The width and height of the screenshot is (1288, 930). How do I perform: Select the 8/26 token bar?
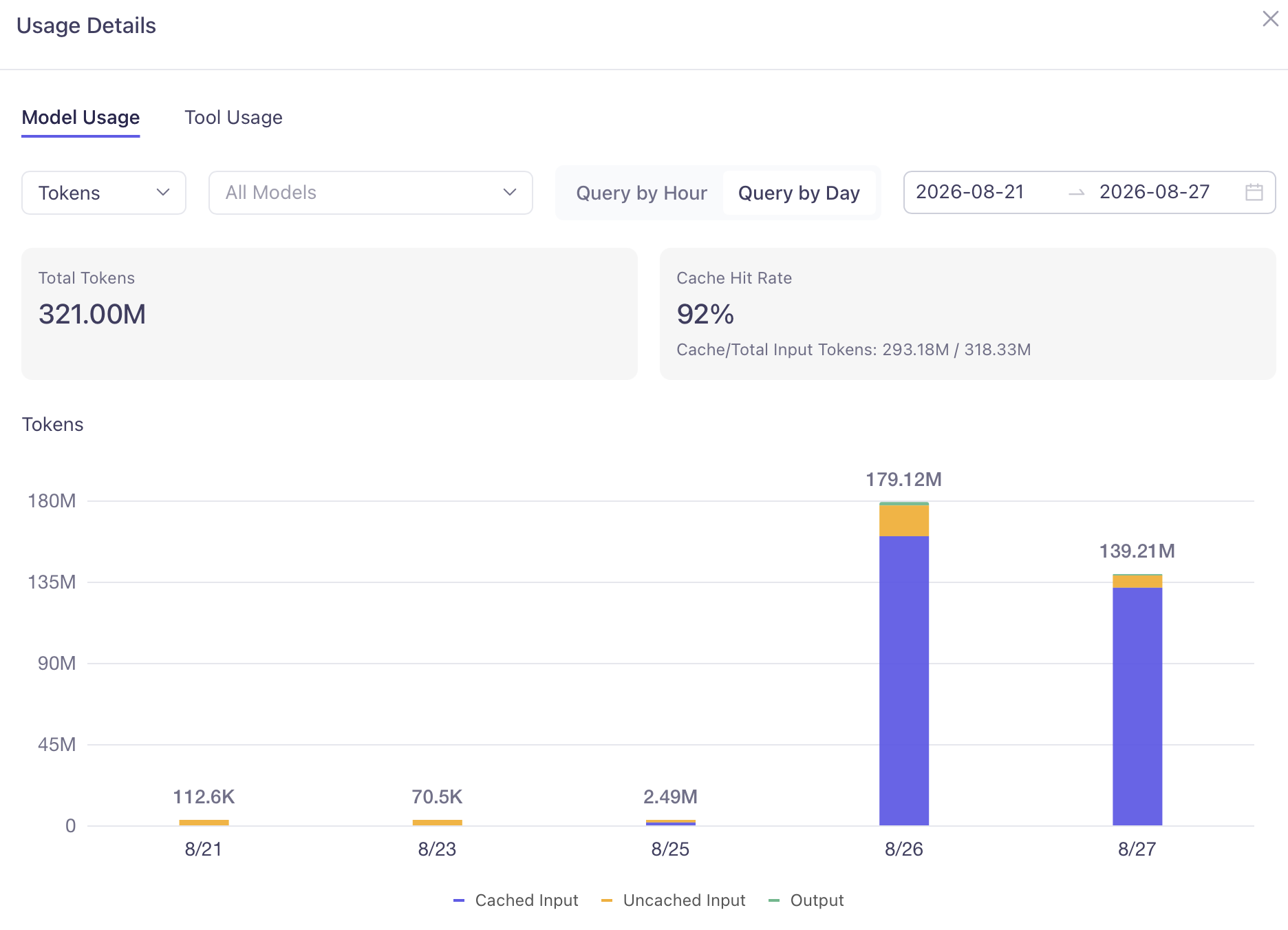pos(904,664)
